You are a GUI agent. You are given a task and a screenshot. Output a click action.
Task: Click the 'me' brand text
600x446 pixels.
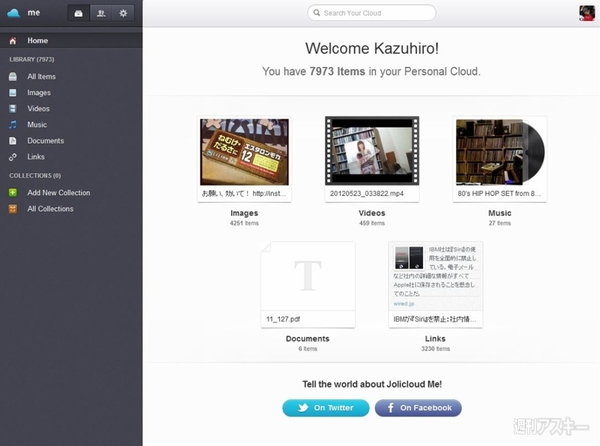[34, 13]
